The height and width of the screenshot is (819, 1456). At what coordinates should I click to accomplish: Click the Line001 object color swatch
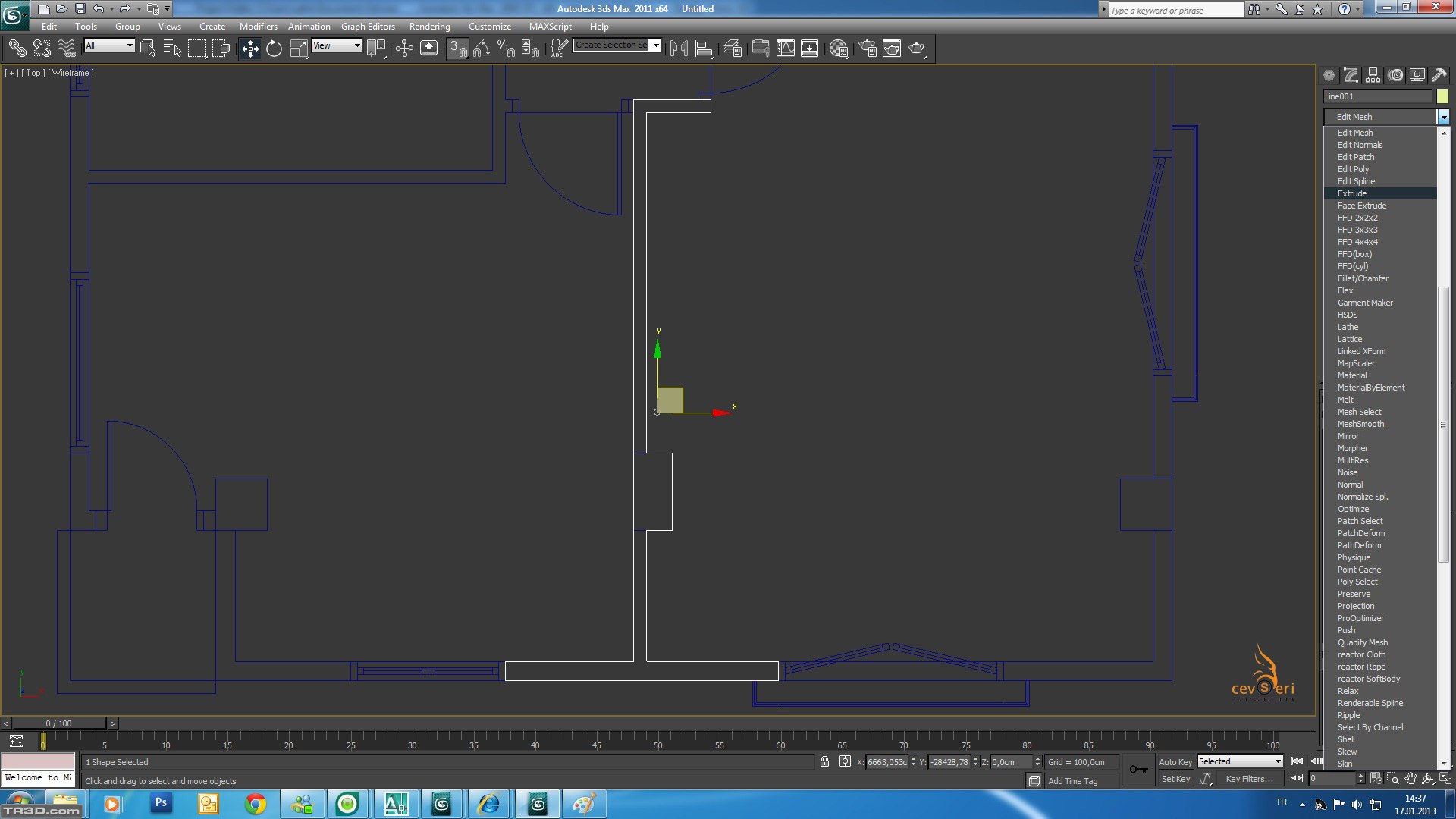(x=1442, y=96)
